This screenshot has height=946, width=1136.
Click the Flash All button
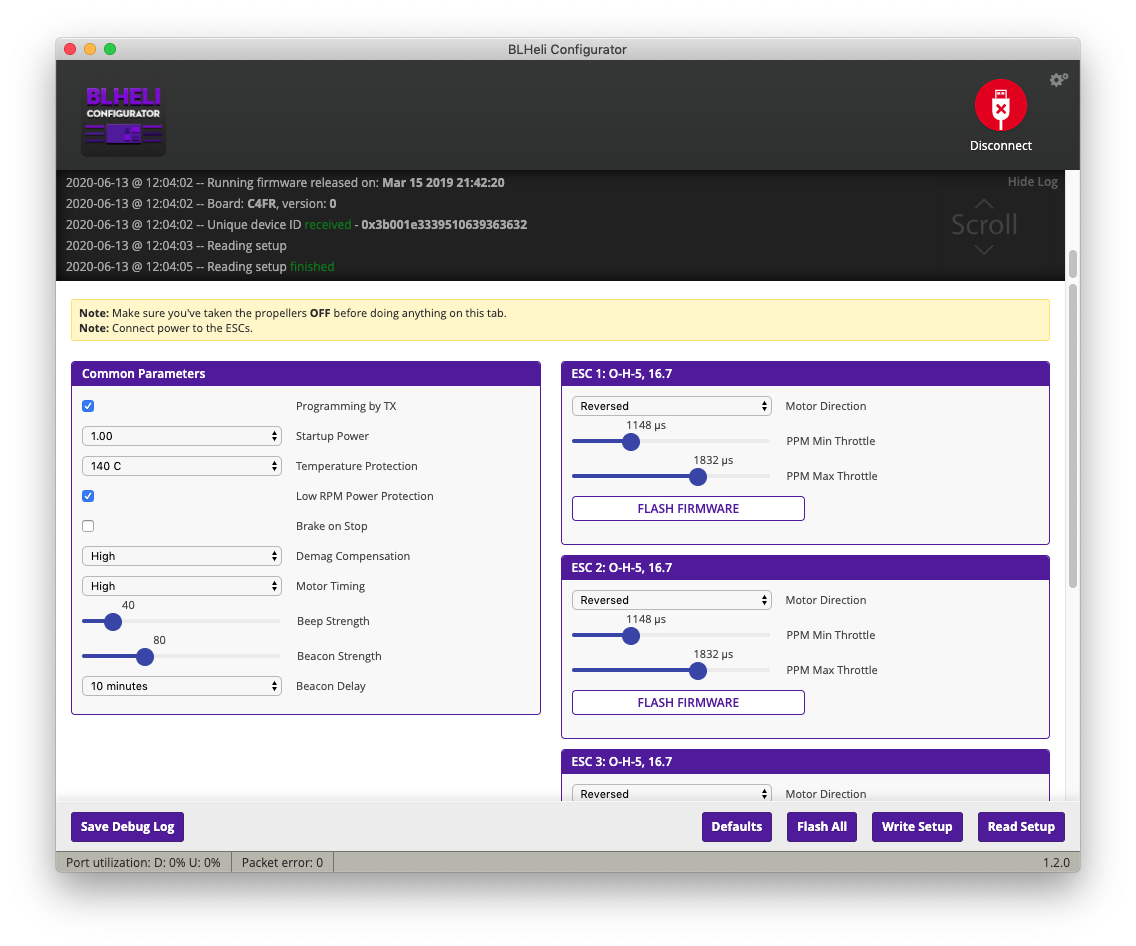pyautogui.click(x=822, y=826)
